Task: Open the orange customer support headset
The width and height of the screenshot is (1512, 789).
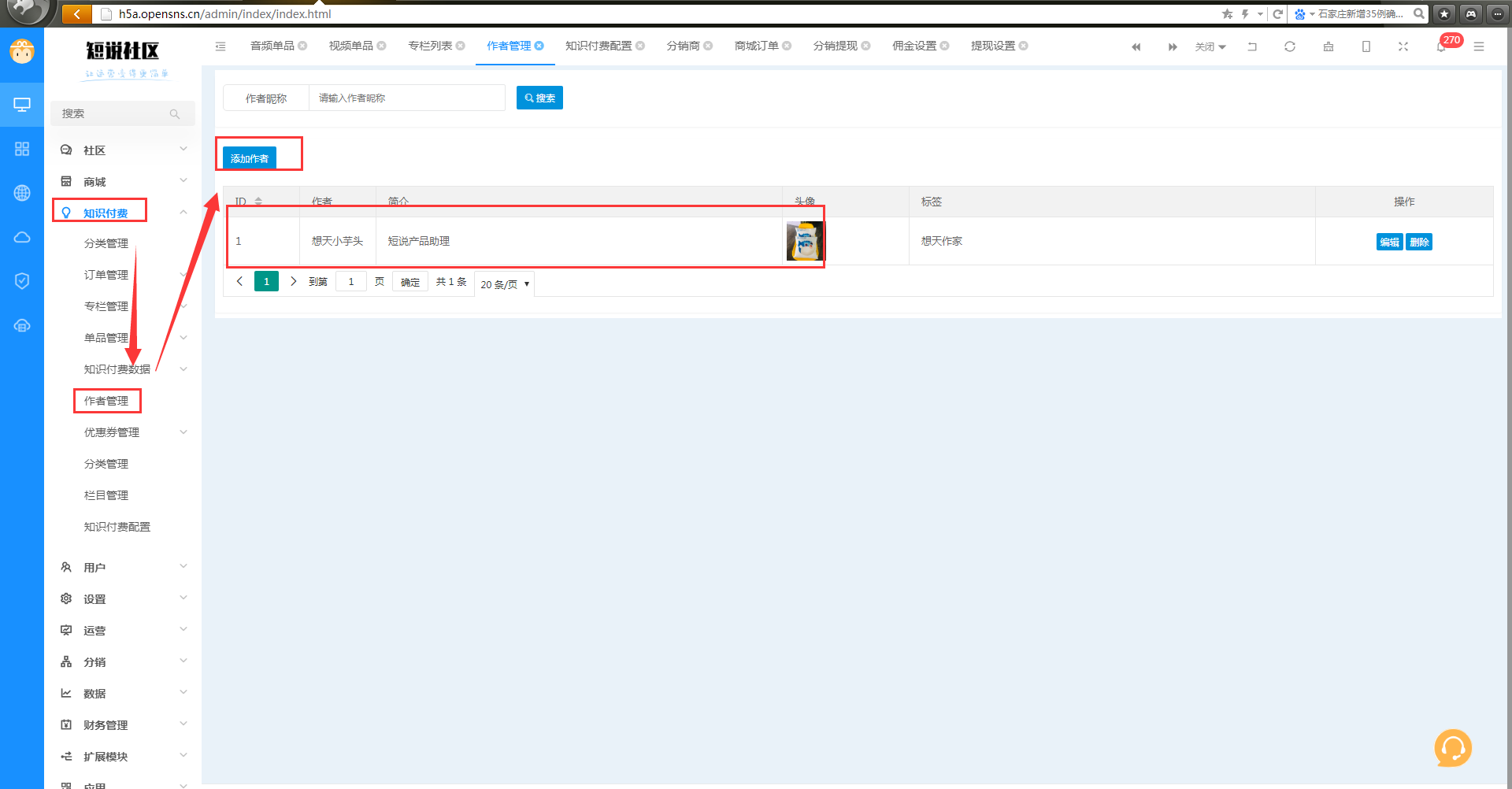Action: click(x=1453, y=747)
